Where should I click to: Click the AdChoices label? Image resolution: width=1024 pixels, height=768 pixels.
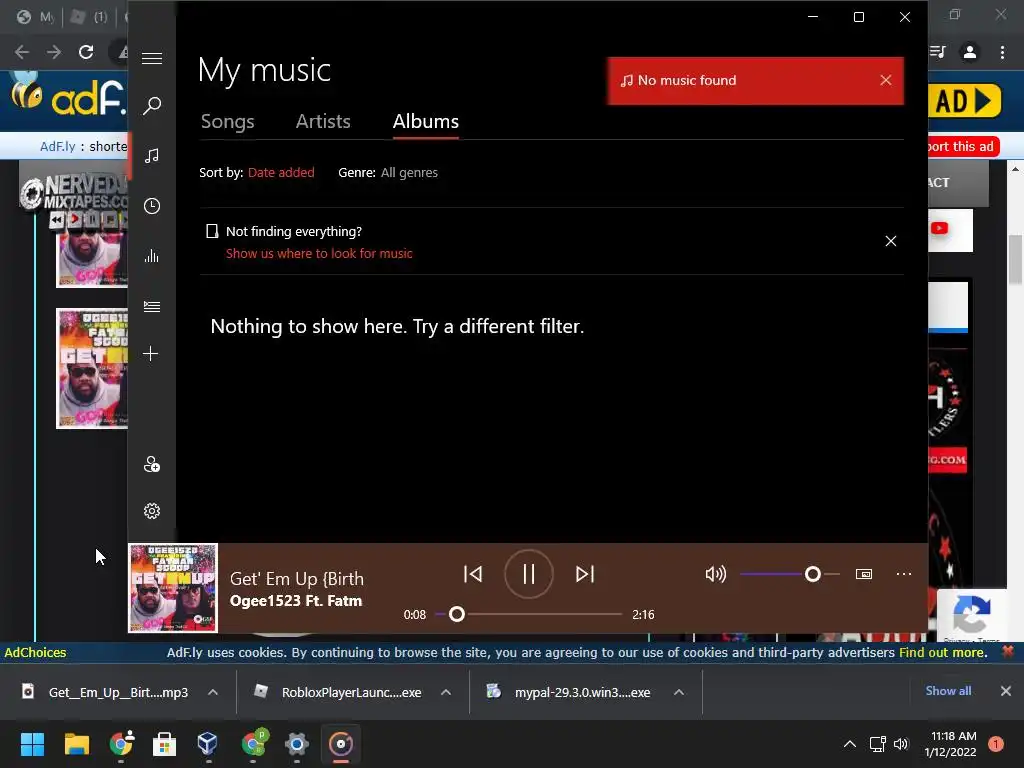pos(35,652)
